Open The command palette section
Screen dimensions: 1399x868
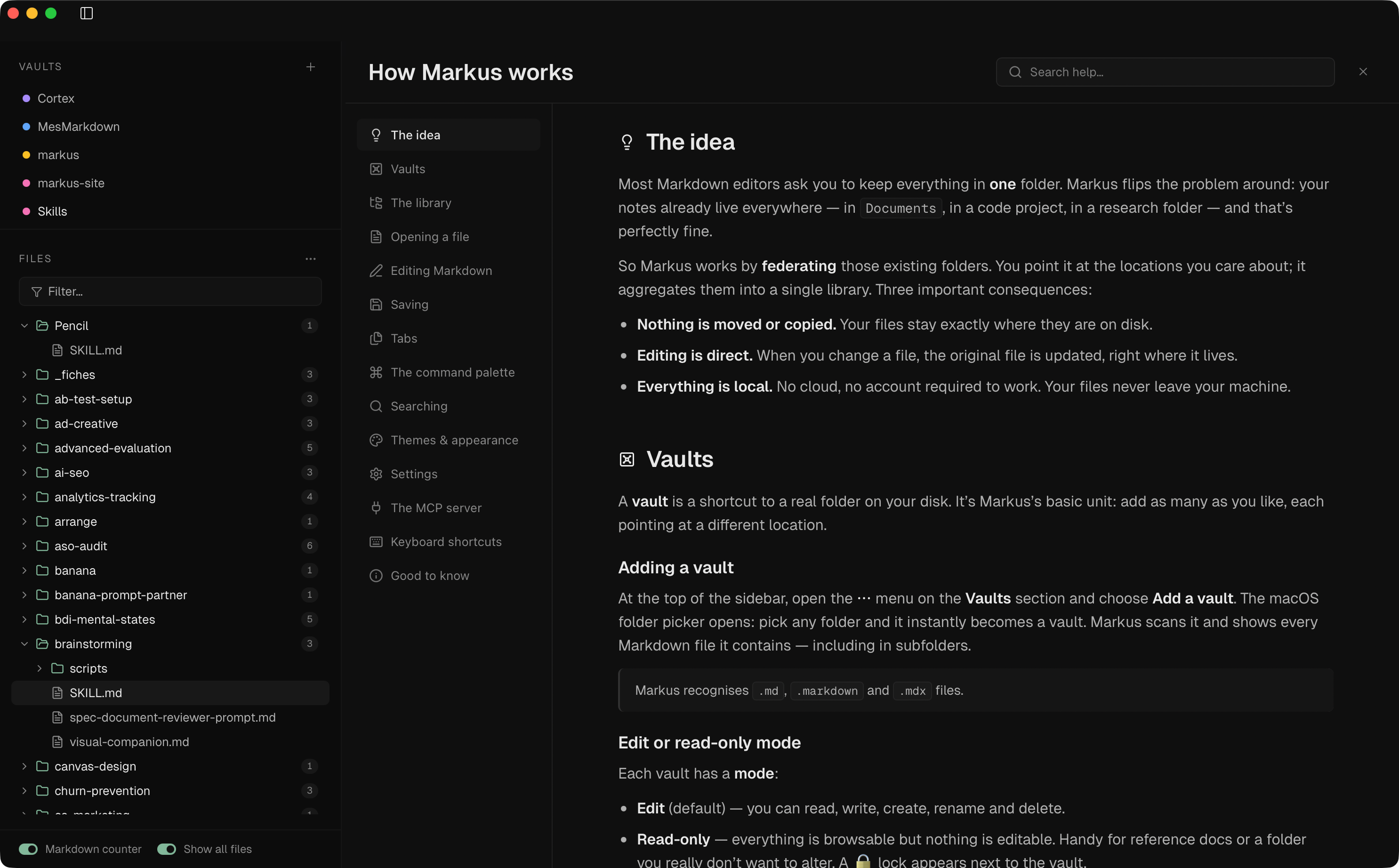[x=448, y=372]
